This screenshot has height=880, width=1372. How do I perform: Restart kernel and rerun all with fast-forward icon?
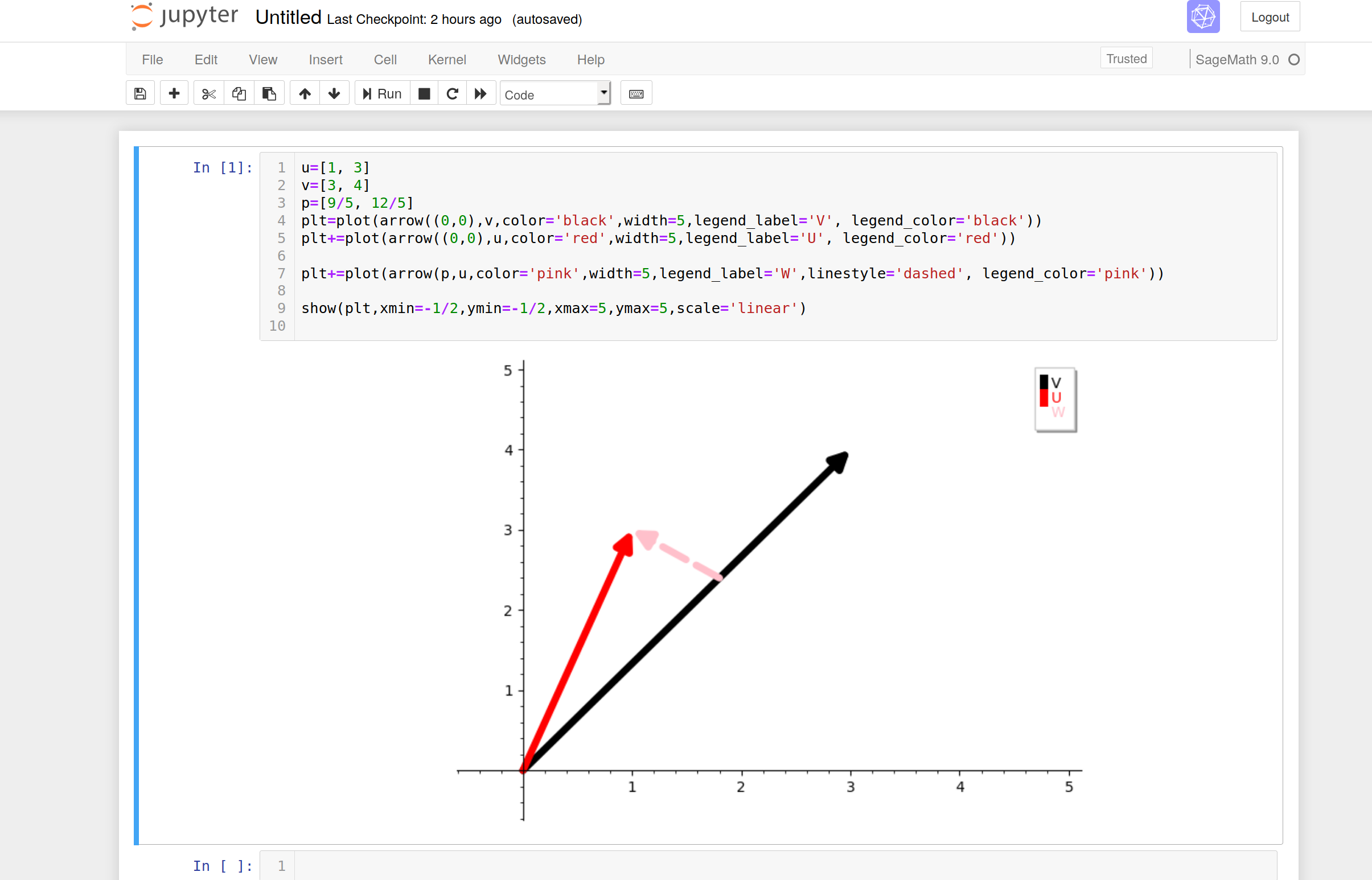(x=480, y=94)
